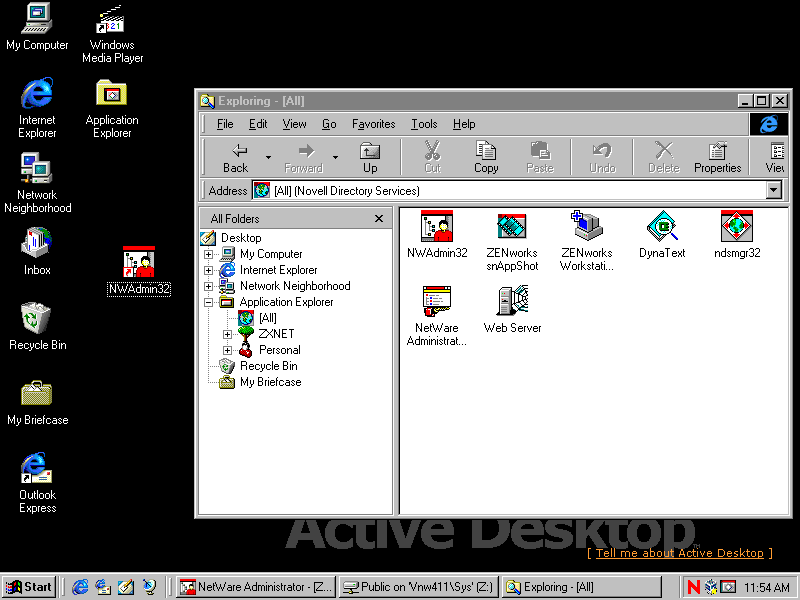The height and width of the screenshot is (600, 800).
Task: Select the My Briefcase desktop icon
Action: (37, 402)
